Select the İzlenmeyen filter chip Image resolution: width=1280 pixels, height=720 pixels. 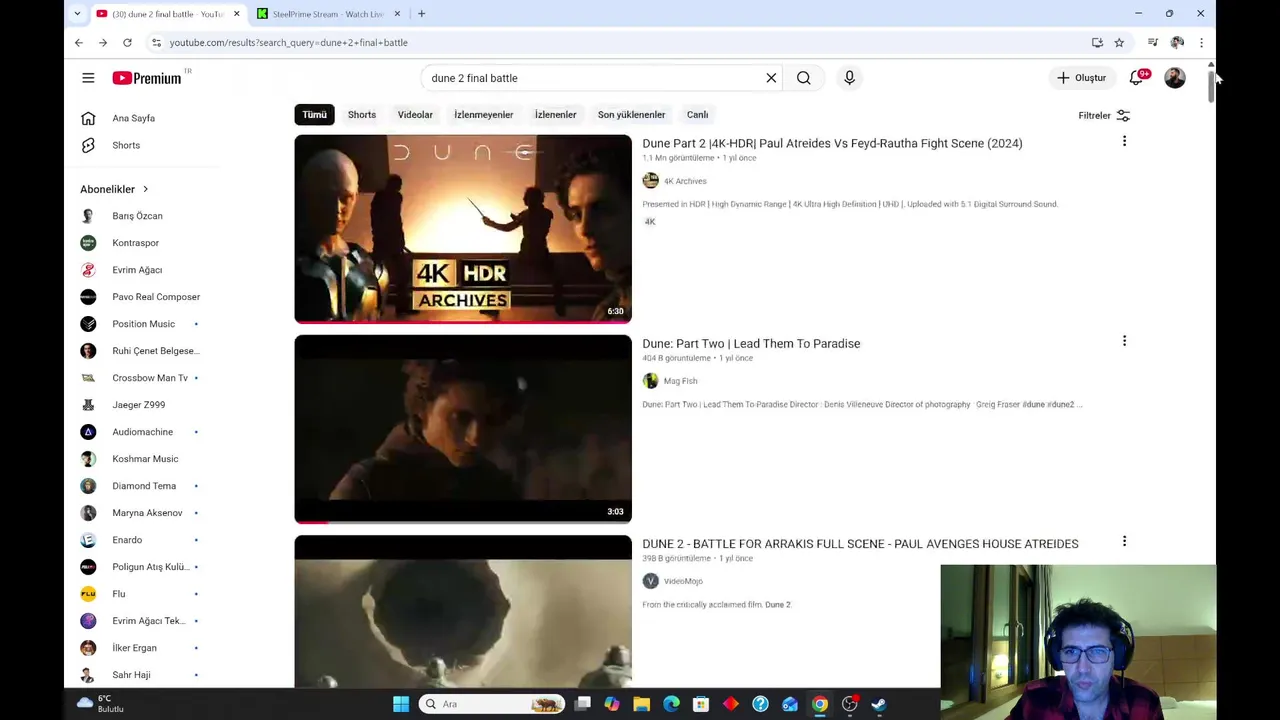(x=483, y=115)
